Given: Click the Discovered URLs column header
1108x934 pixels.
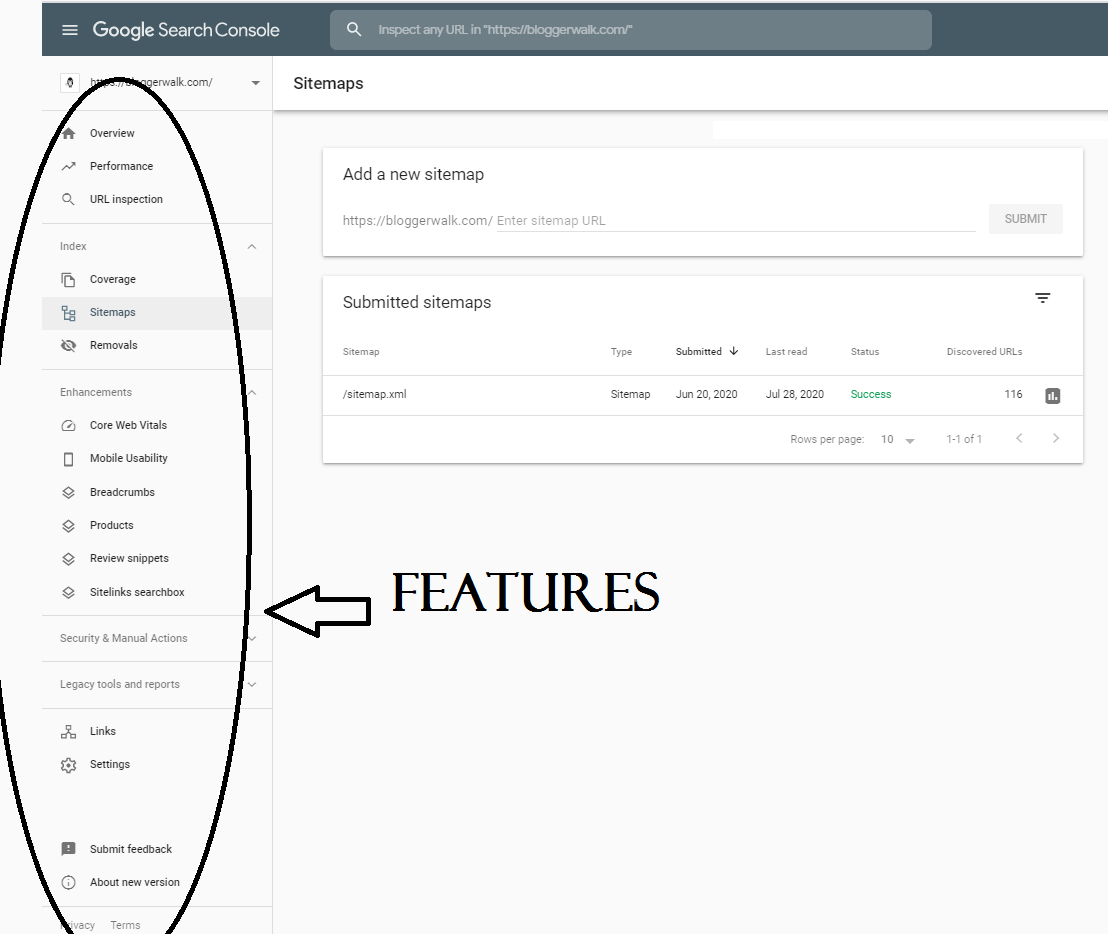Looking at the screenshot, I should tap(984, 351).
